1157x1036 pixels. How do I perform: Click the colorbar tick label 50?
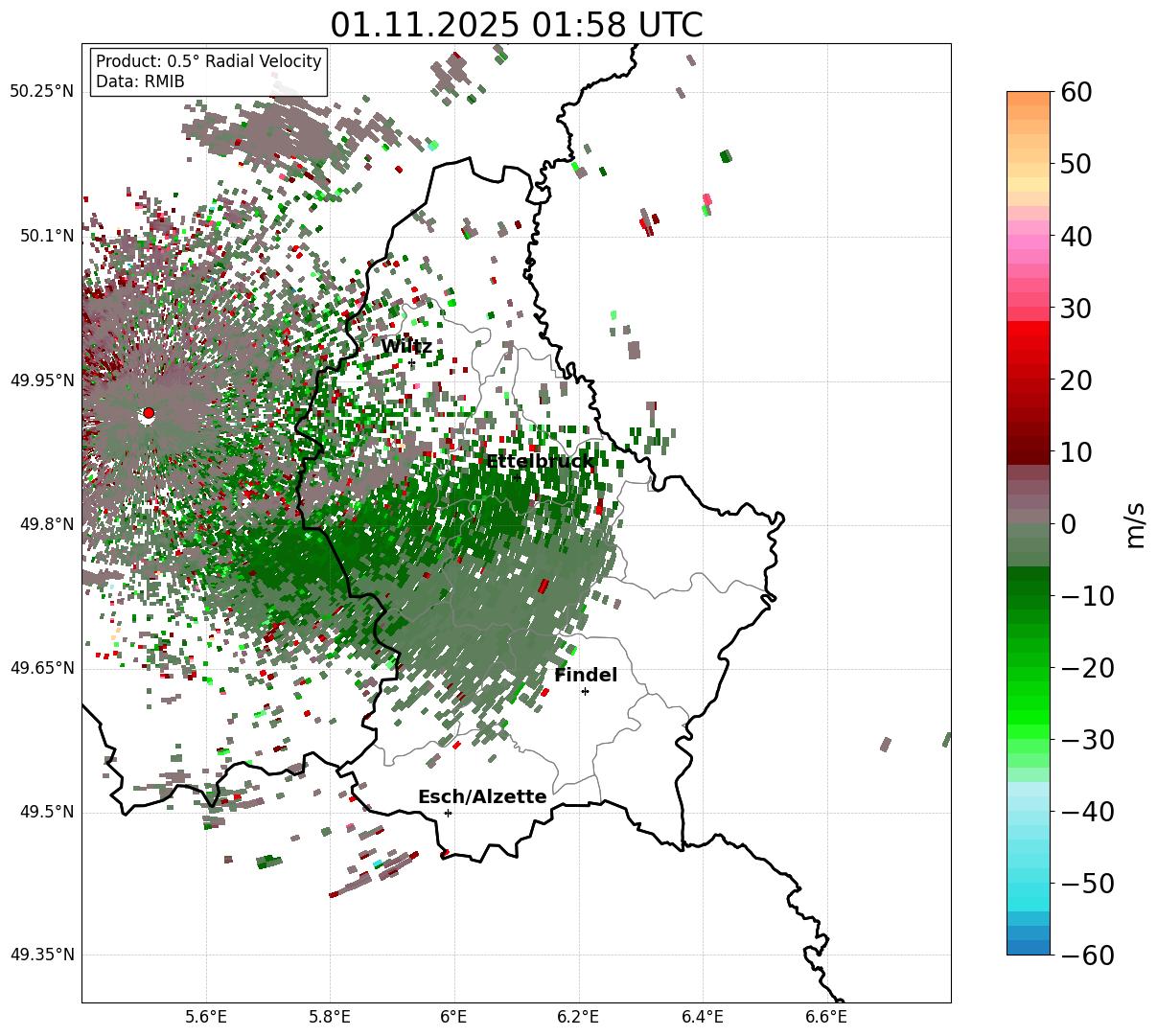(1076, 164)
